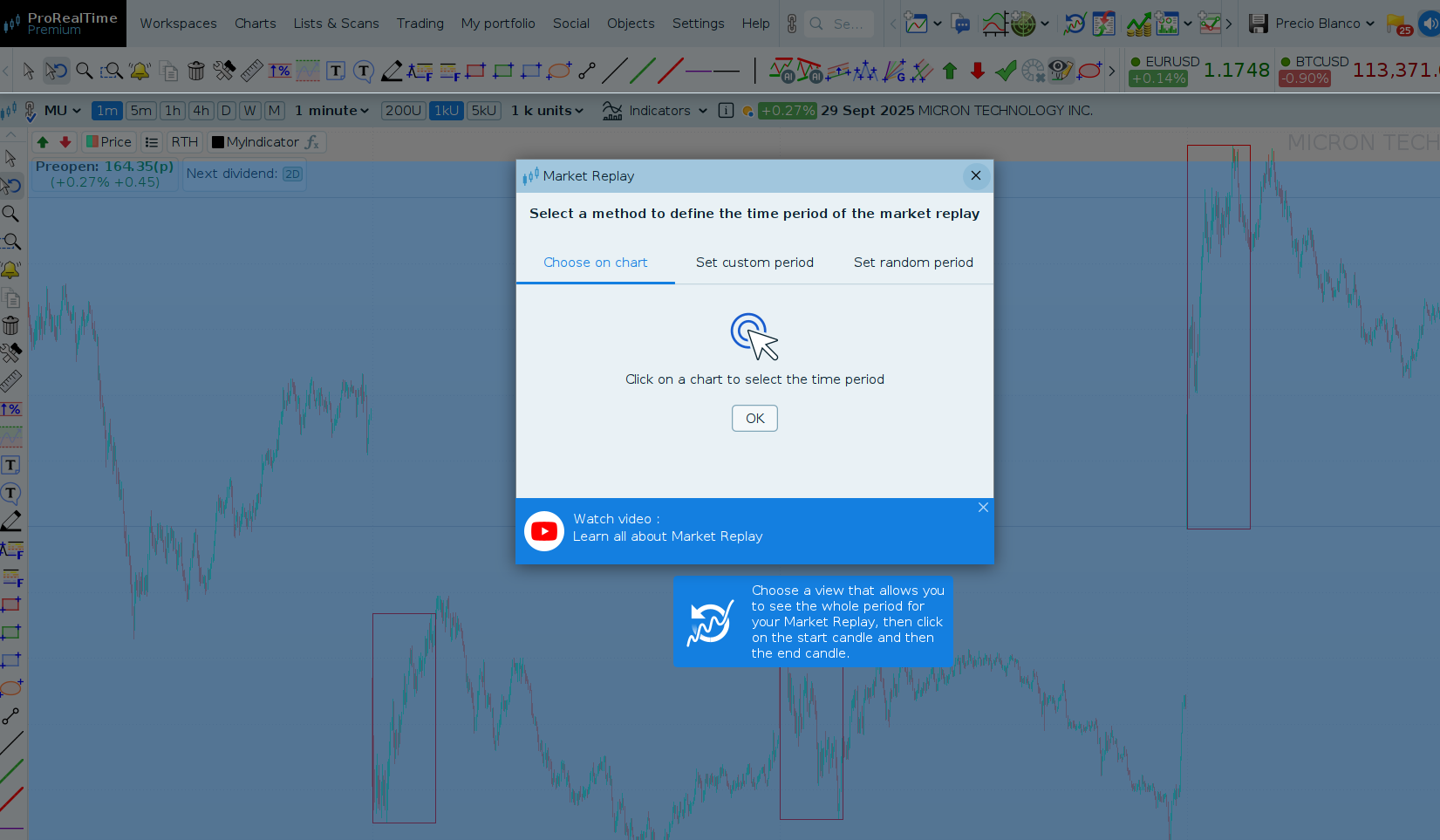Click the trash bin icon in top toolbar
This screenshot has height=840, width=1440.
(x=196, y=71)
